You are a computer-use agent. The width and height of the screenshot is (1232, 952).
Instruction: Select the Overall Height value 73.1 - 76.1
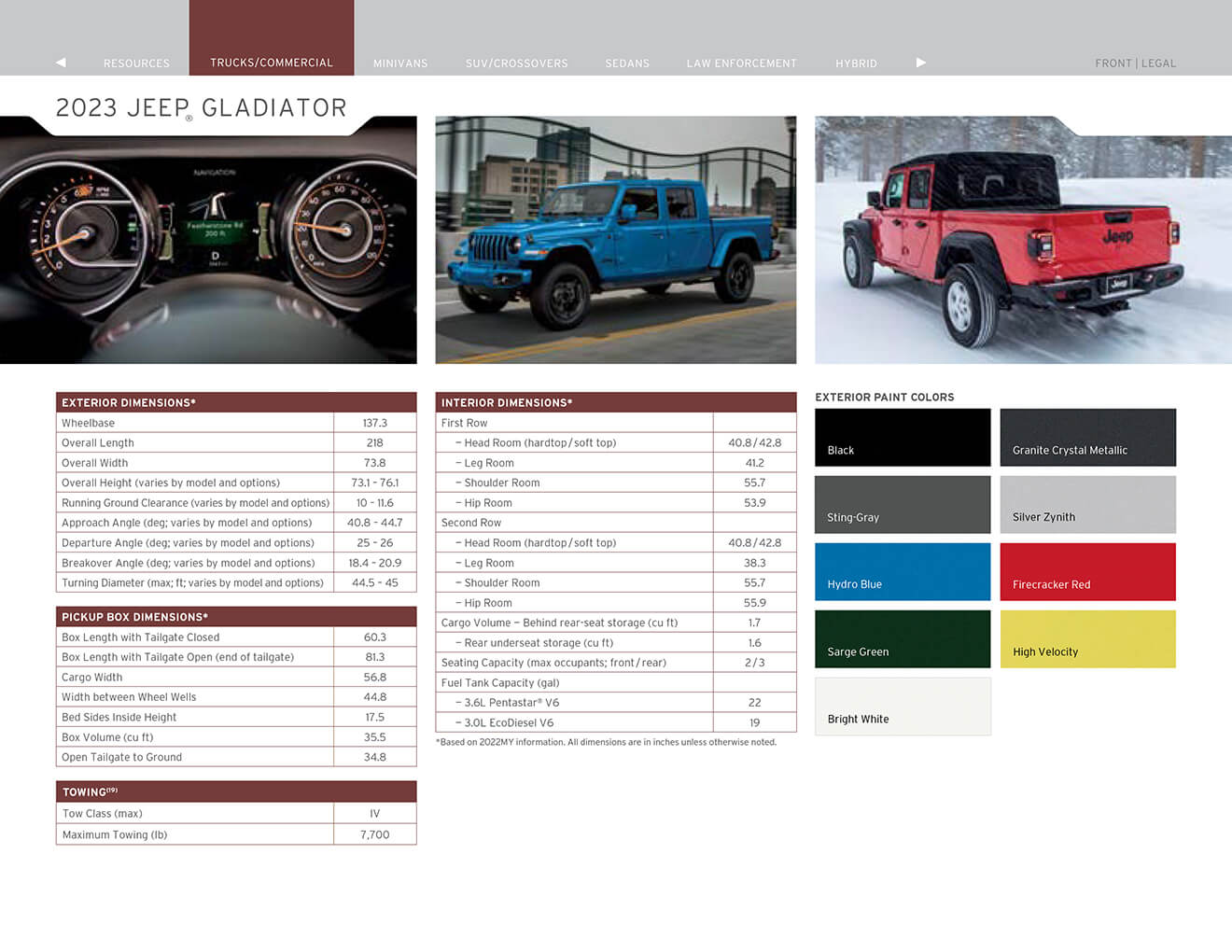click(375, 483)
